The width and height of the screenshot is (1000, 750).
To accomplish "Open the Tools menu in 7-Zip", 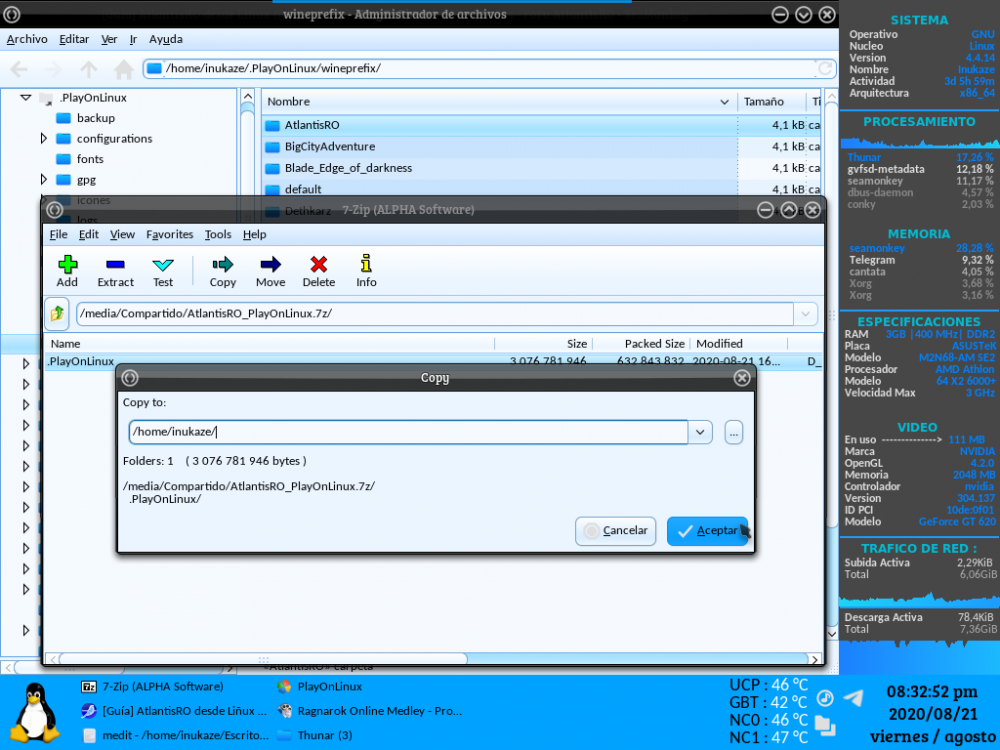I will click(x=217, y=234).
